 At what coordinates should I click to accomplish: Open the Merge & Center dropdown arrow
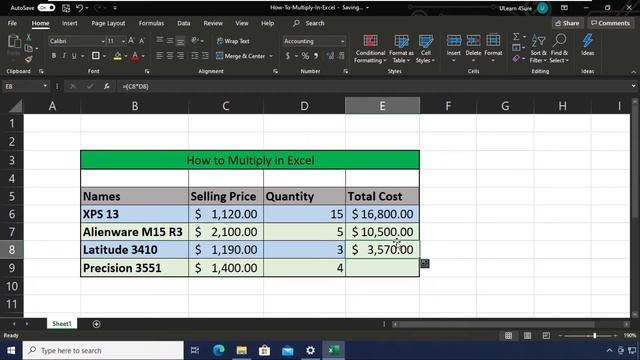tap(271, 56)
